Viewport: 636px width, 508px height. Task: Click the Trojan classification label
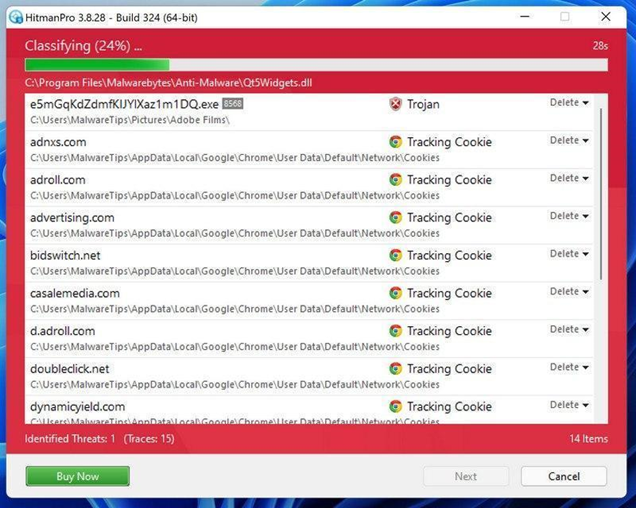click(423, 104)
